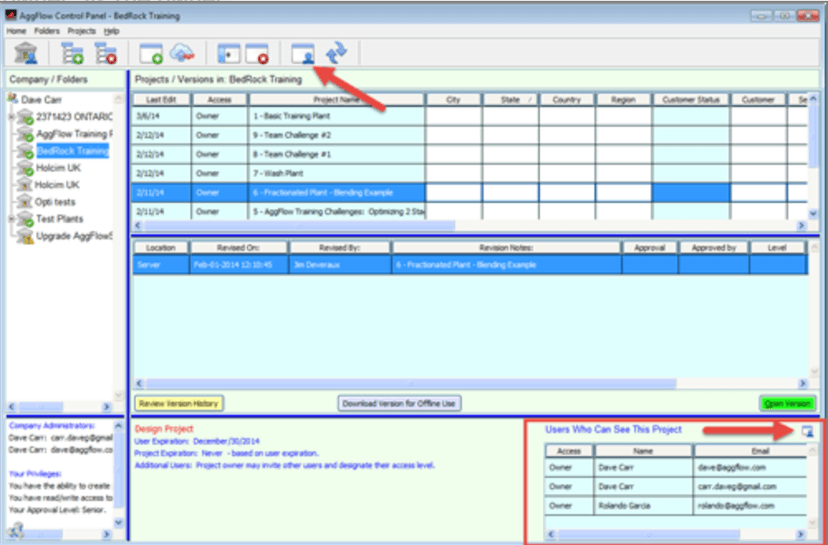Click the Review Version History button
The image size is (828, 545).
[180, 403]
